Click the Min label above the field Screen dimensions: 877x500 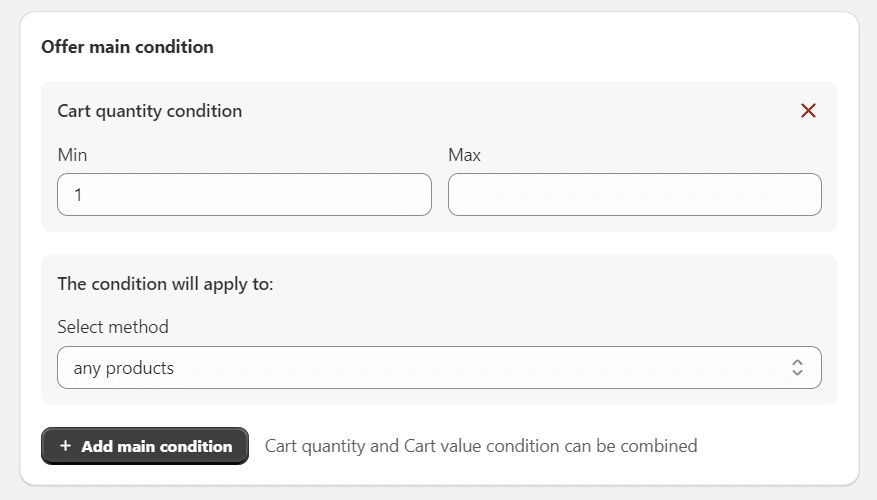[x=72, y=155]
